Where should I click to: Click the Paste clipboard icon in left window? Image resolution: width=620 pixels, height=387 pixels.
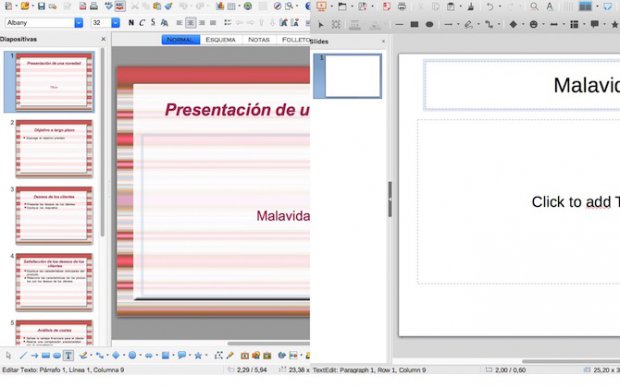(157, 6)
